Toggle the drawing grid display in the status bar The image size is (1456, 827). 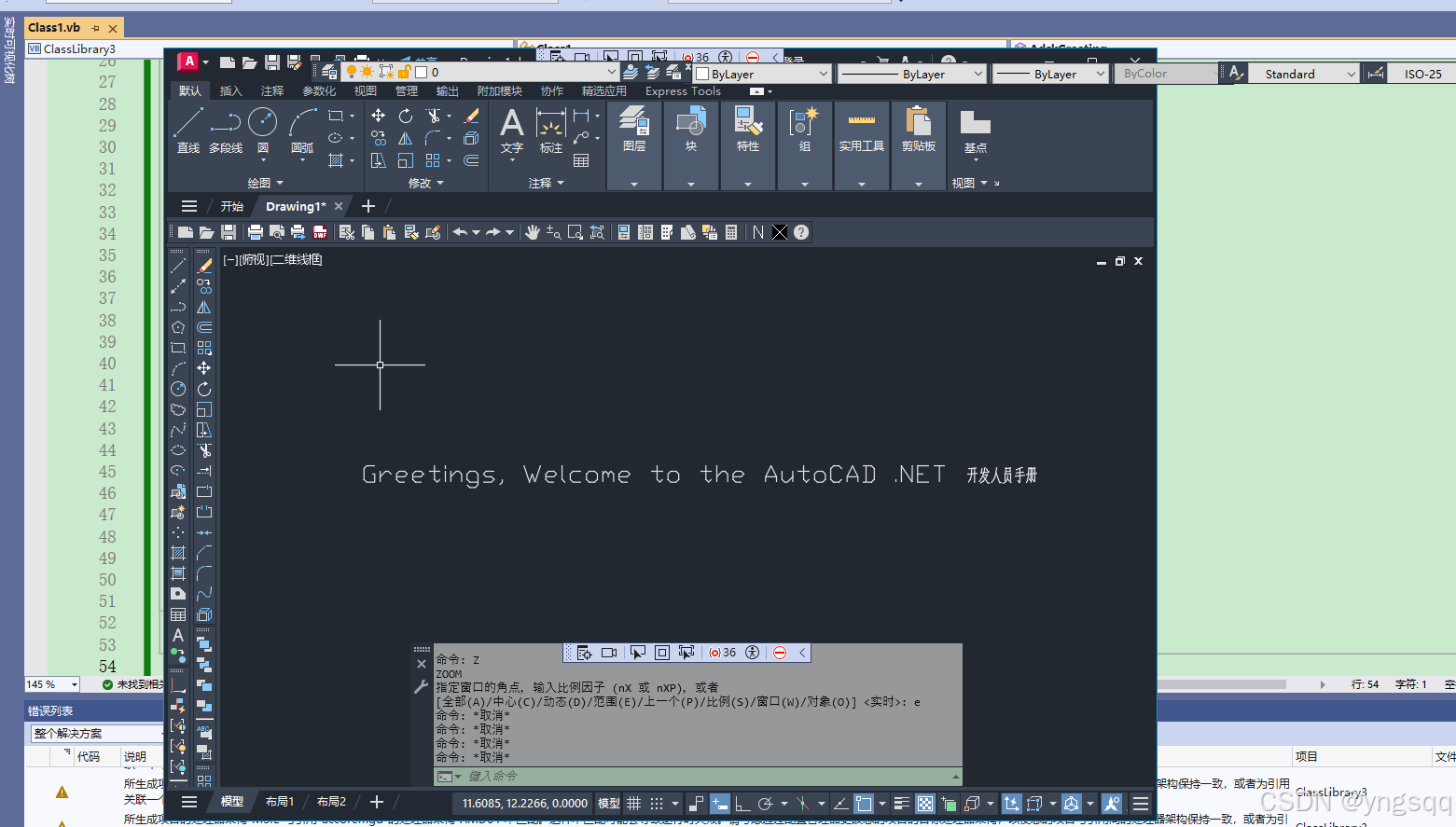633,803
